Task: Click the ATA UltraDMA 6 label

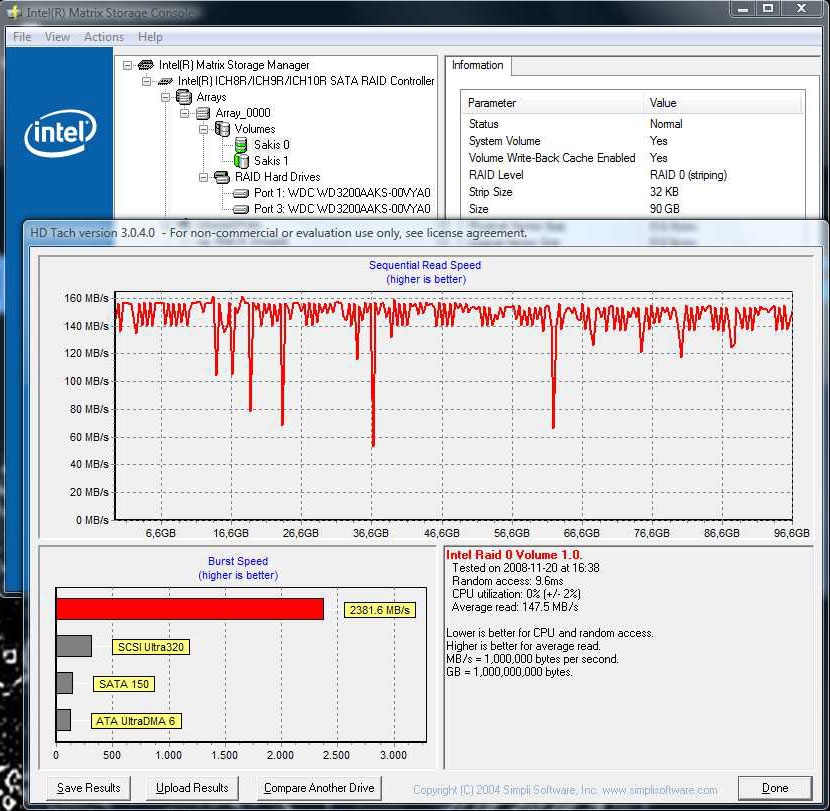Action: pyautogui.click(x=136, y=721)
